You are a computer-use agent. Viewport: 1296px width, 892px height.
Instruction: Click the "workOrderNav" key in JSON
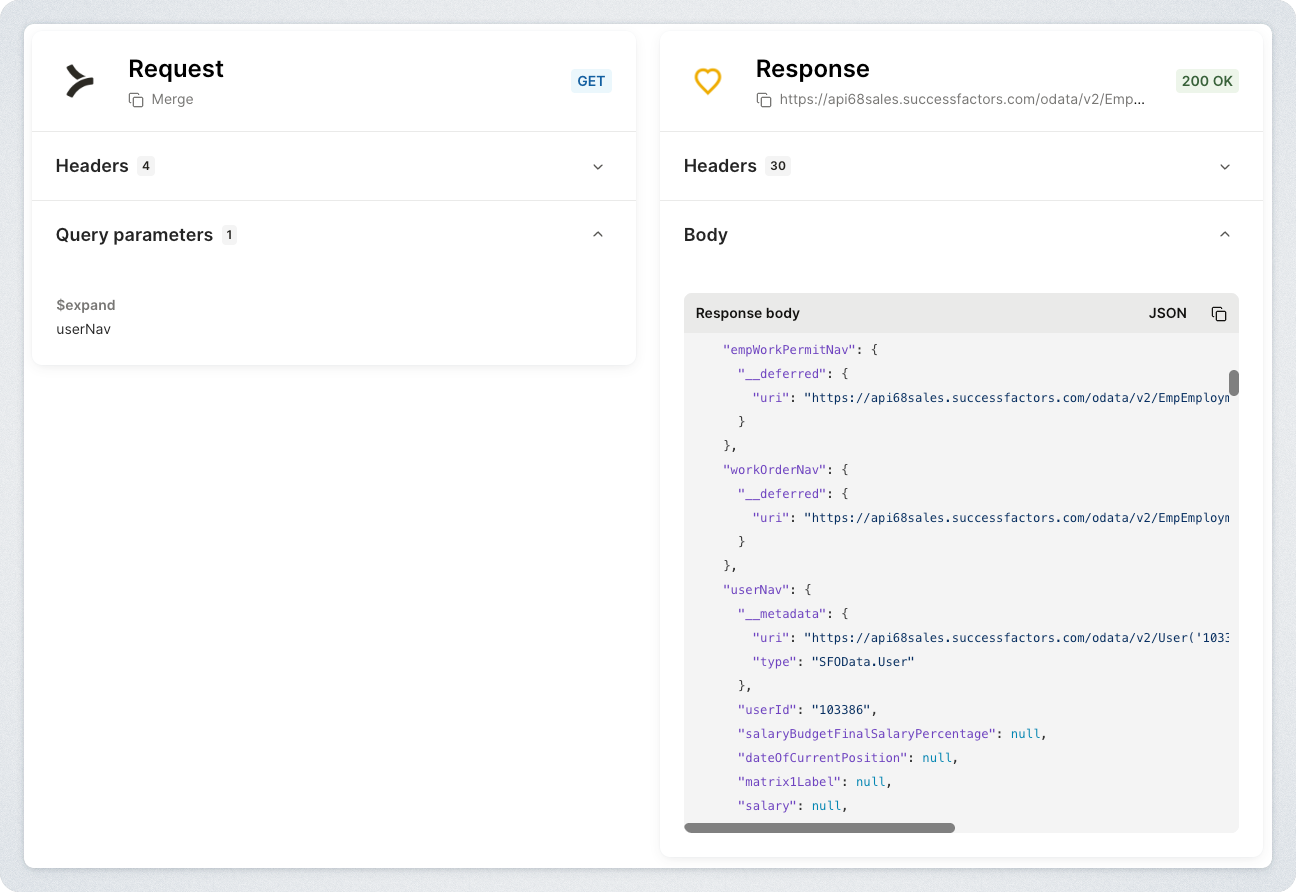[x=774, y=470]
